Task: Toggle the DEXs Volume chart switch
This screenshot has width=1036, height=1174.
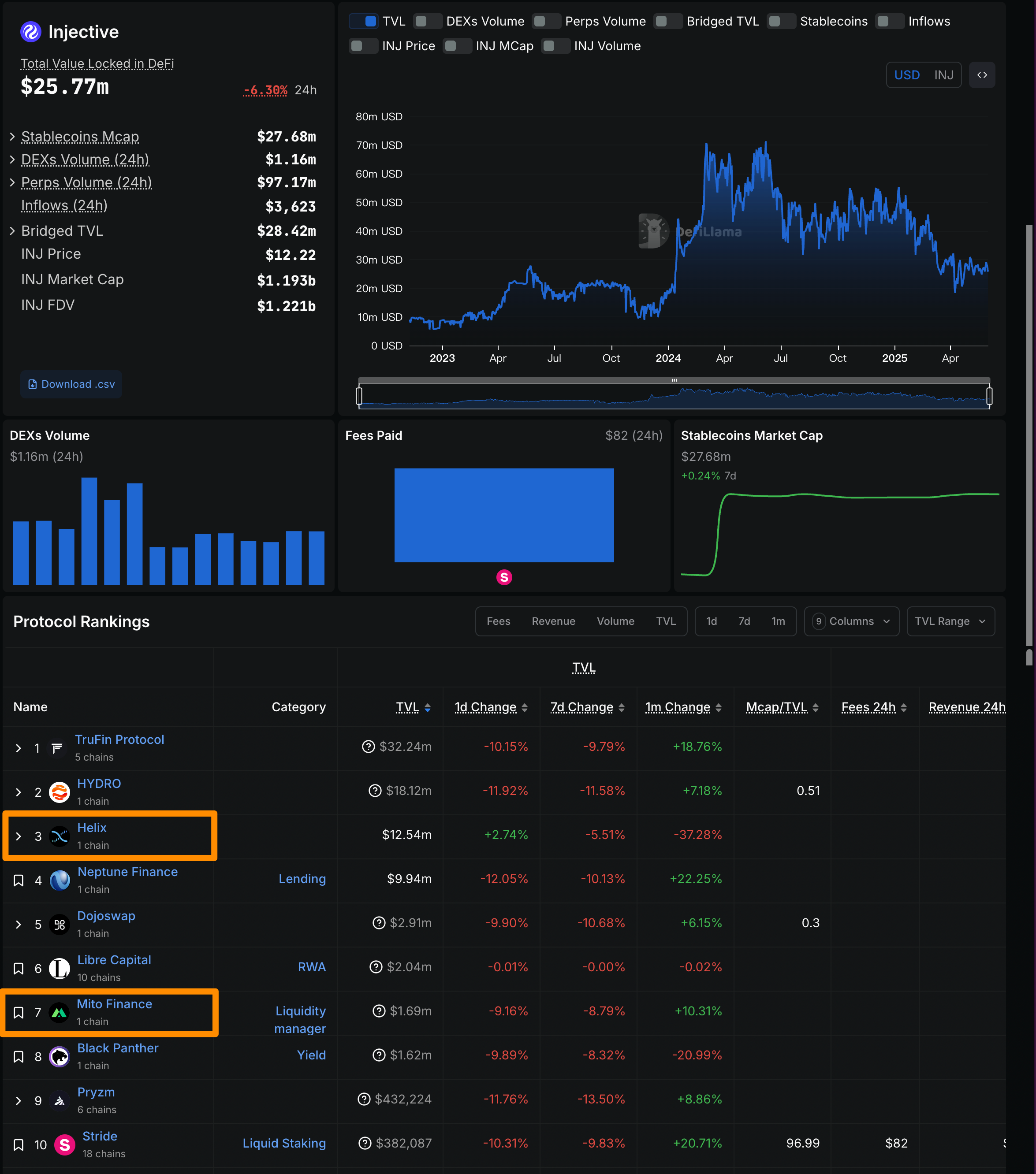Action: [428, 22]
